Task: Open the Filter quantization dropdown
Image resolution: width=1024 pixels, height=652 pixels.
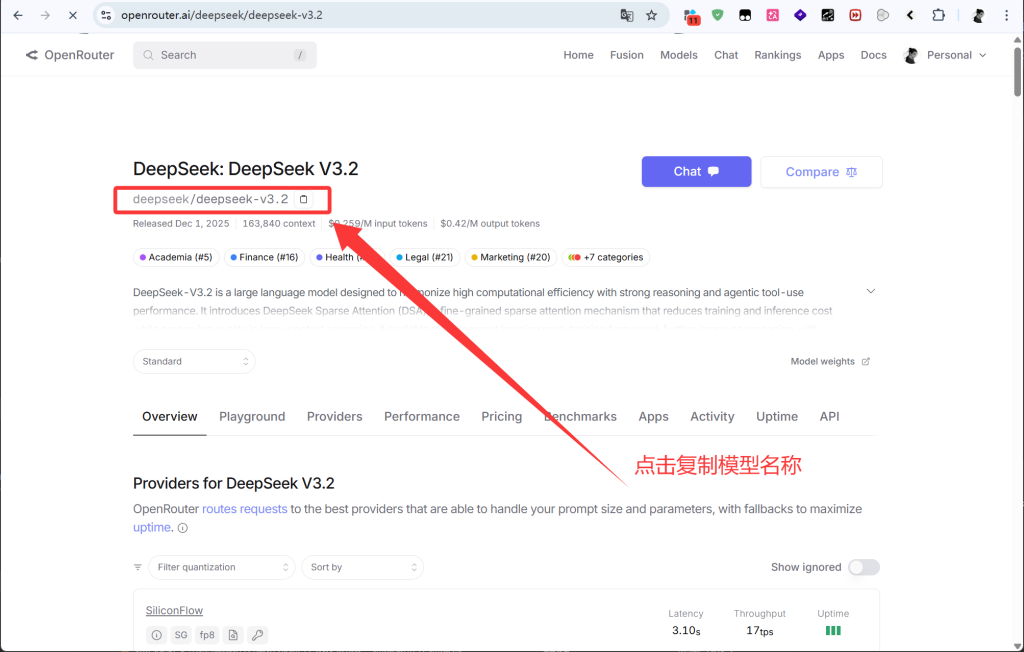Action: coord(221,567)
